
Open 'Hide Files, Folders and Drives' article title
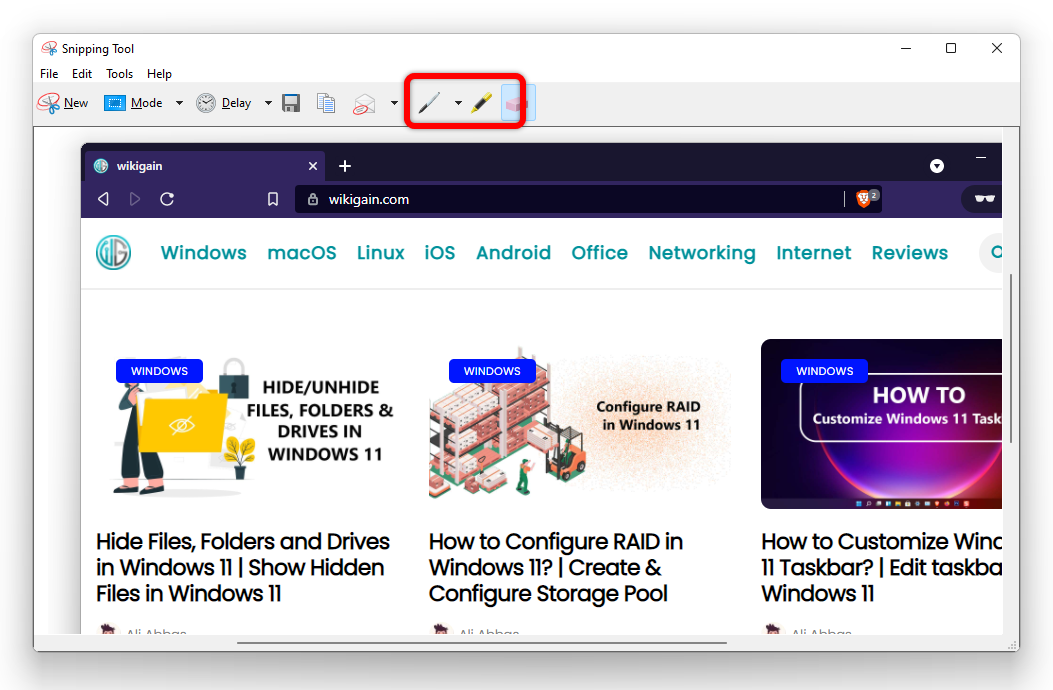[242, 568]
